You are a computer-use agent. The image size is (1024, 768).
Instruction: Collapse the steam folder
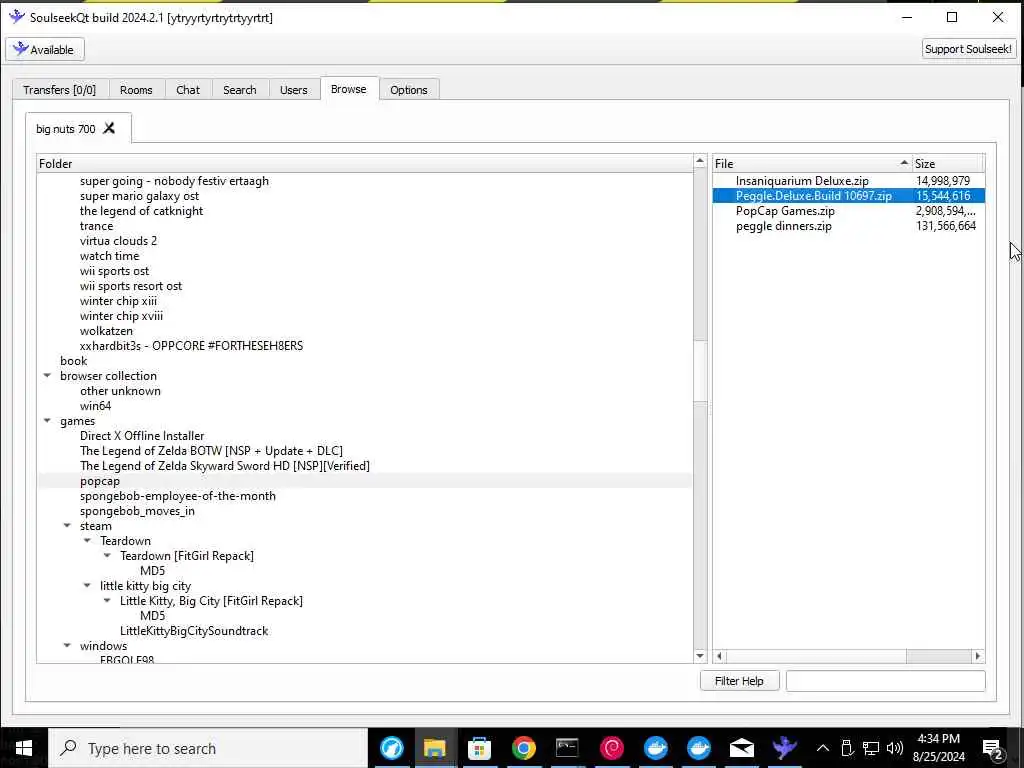(67, 526)
